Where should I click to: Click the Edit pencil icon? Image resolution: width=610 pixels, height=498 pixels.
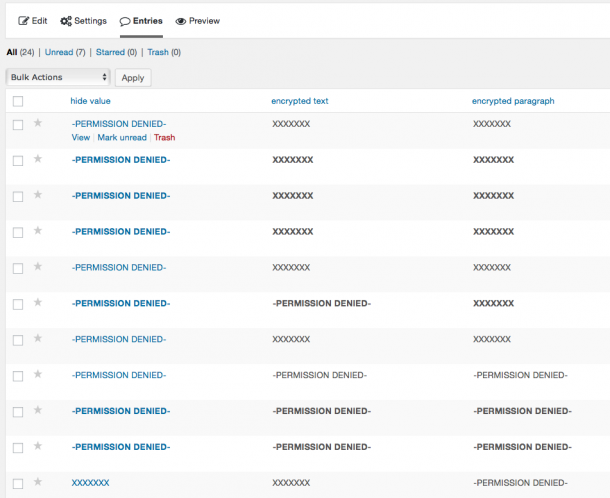[23, 21]
